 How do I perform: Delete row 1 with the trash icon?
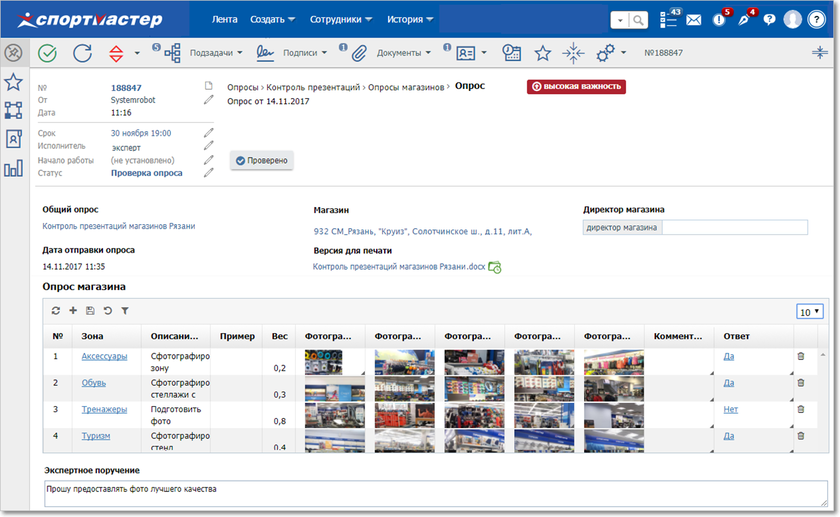click(x=799, y=356)
